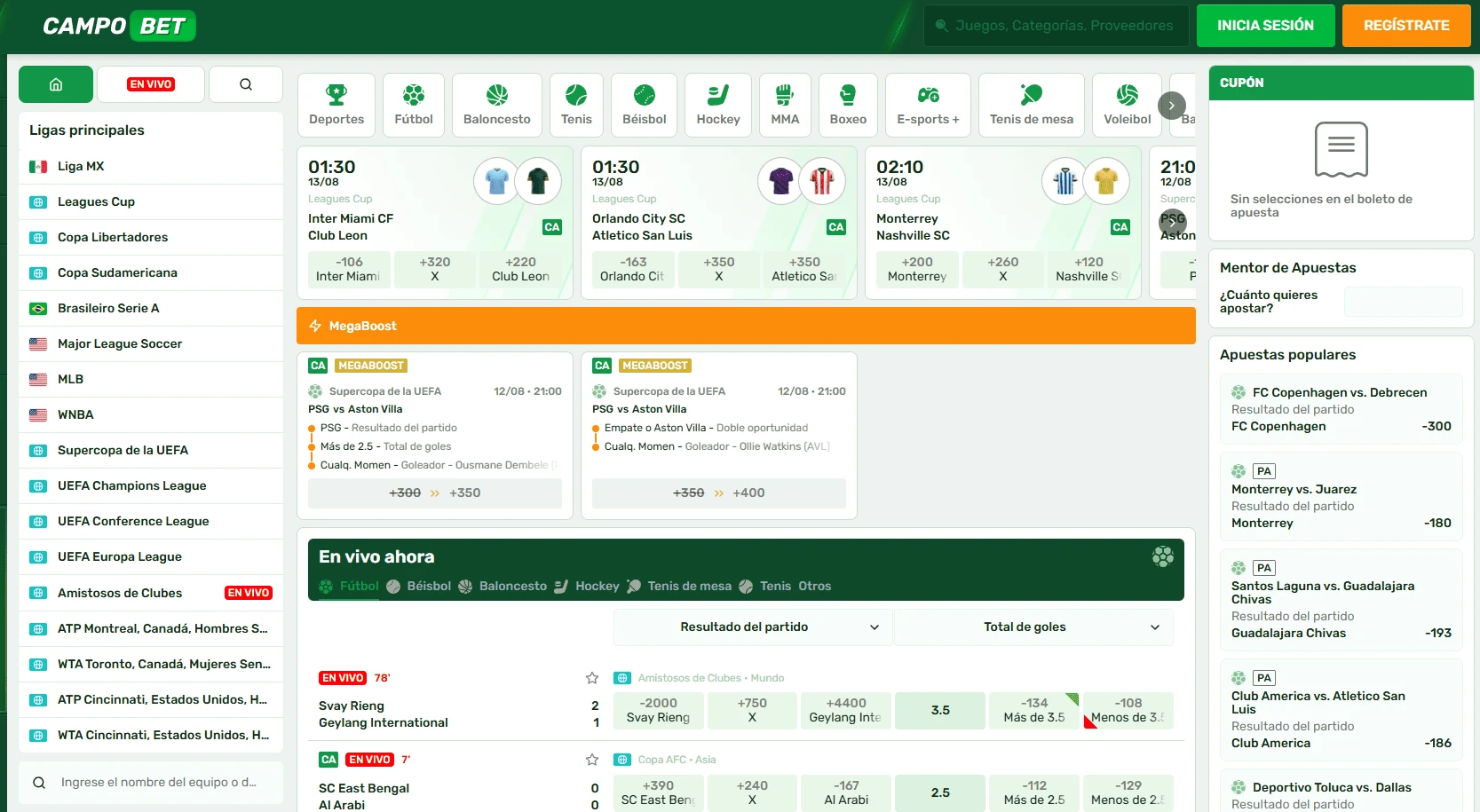The height and width of the screenshot is (812, 1480).
Task: Switch to the live Tenis tab
Action: [x=764, y=587]
